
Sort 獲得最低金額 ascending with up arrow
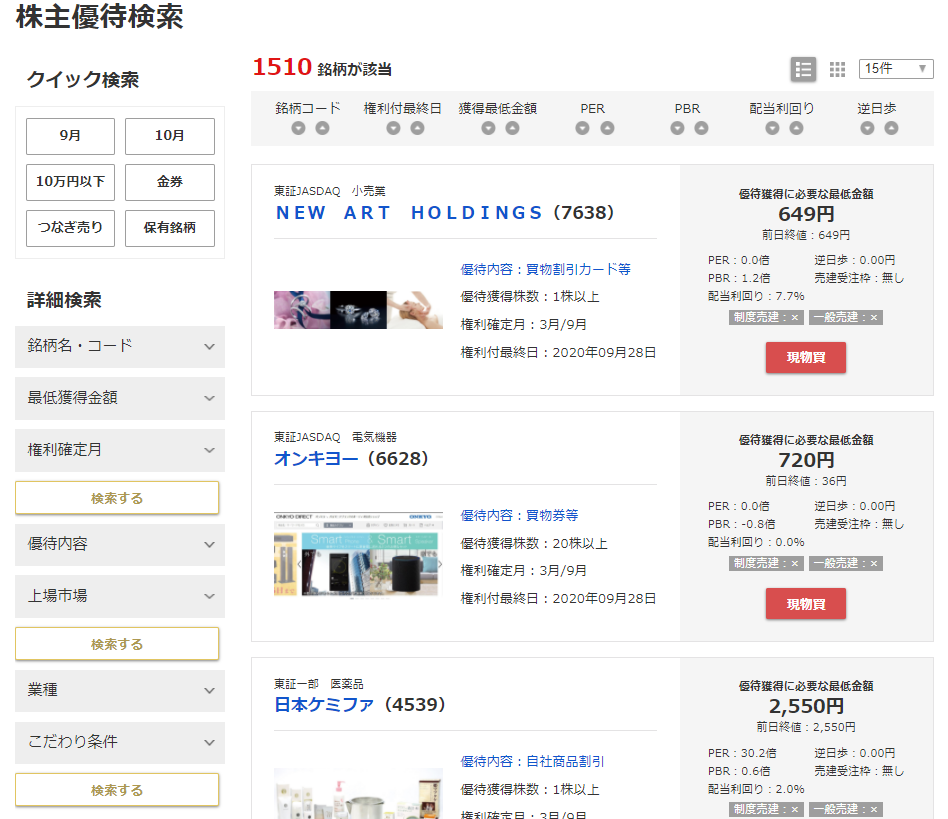click(513, 128)
